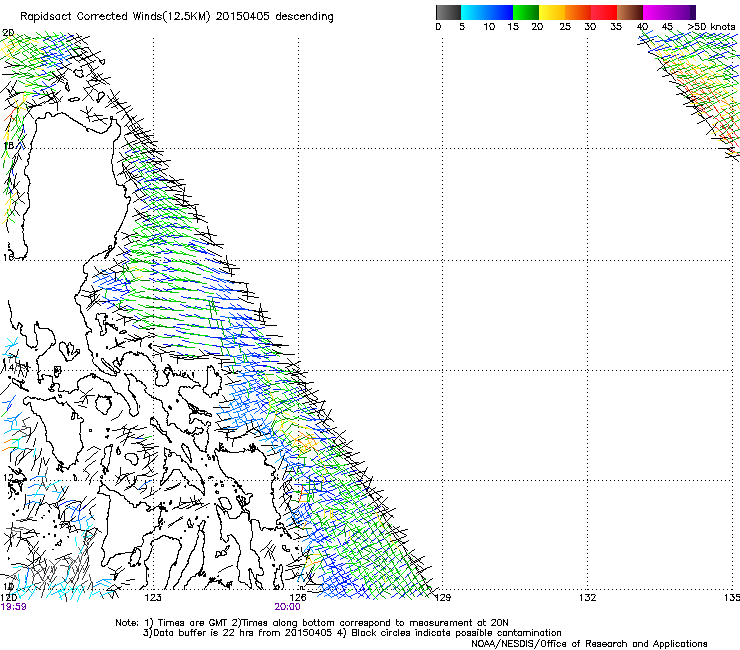
Task: Click the 'Times are GMT' note line
Action: click(x=312, y=623)
